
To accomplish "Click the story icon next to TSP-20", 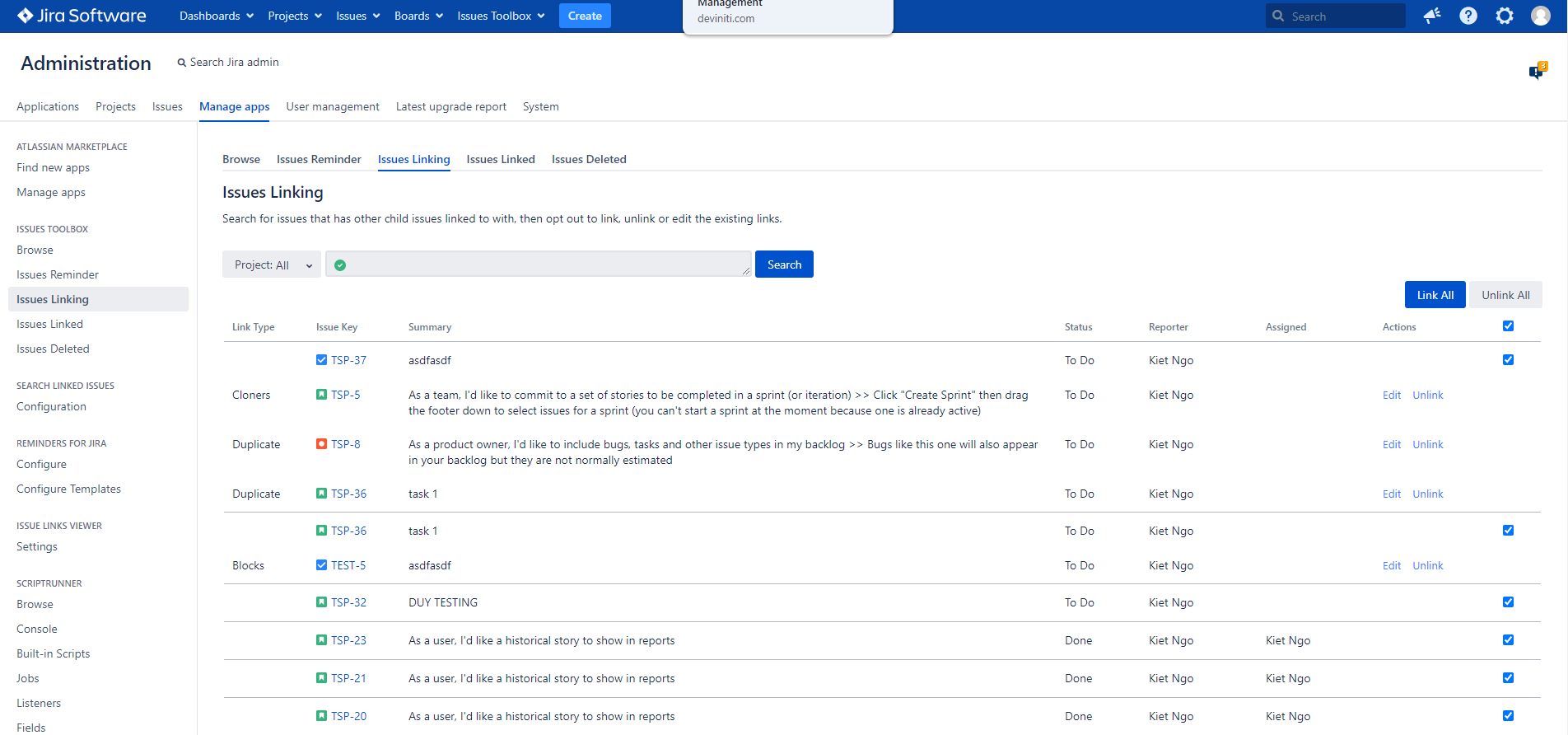I will click(321, 716).
